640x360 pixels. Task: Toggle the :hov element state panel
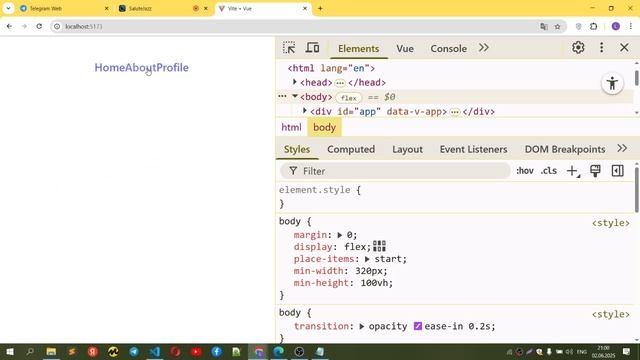tap(524, 171)
